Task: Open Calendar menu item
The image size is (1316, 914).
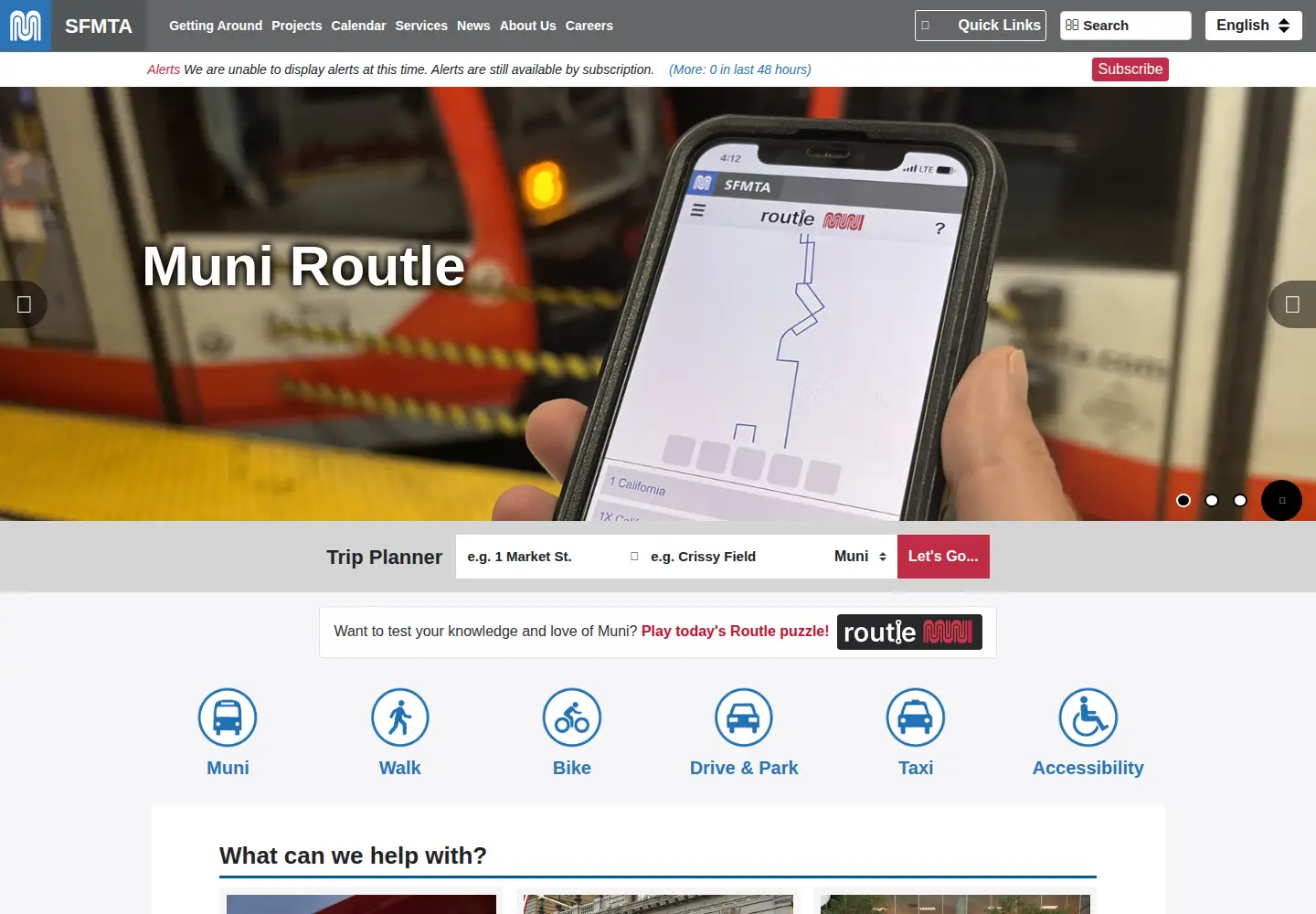Action: 358,26
